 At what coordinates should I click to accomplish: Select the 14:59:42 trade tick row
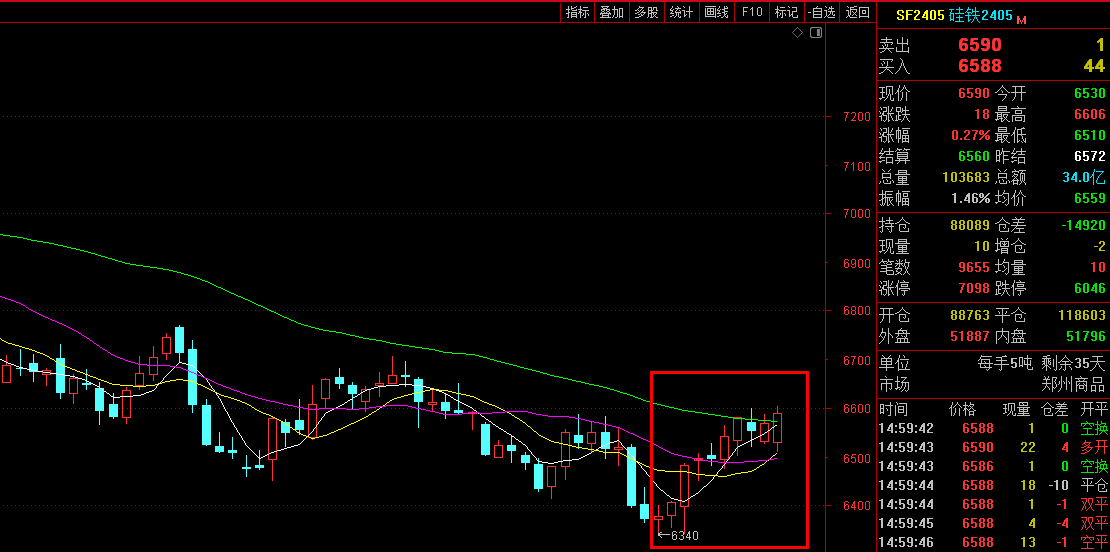pyautogui.click(x=992, y=428)
